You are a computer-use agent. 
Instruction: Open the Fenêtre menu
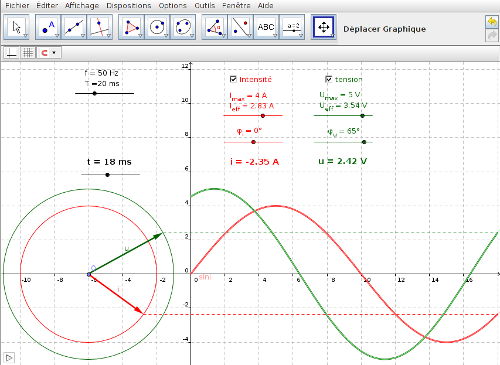click(x=236, y=6)
